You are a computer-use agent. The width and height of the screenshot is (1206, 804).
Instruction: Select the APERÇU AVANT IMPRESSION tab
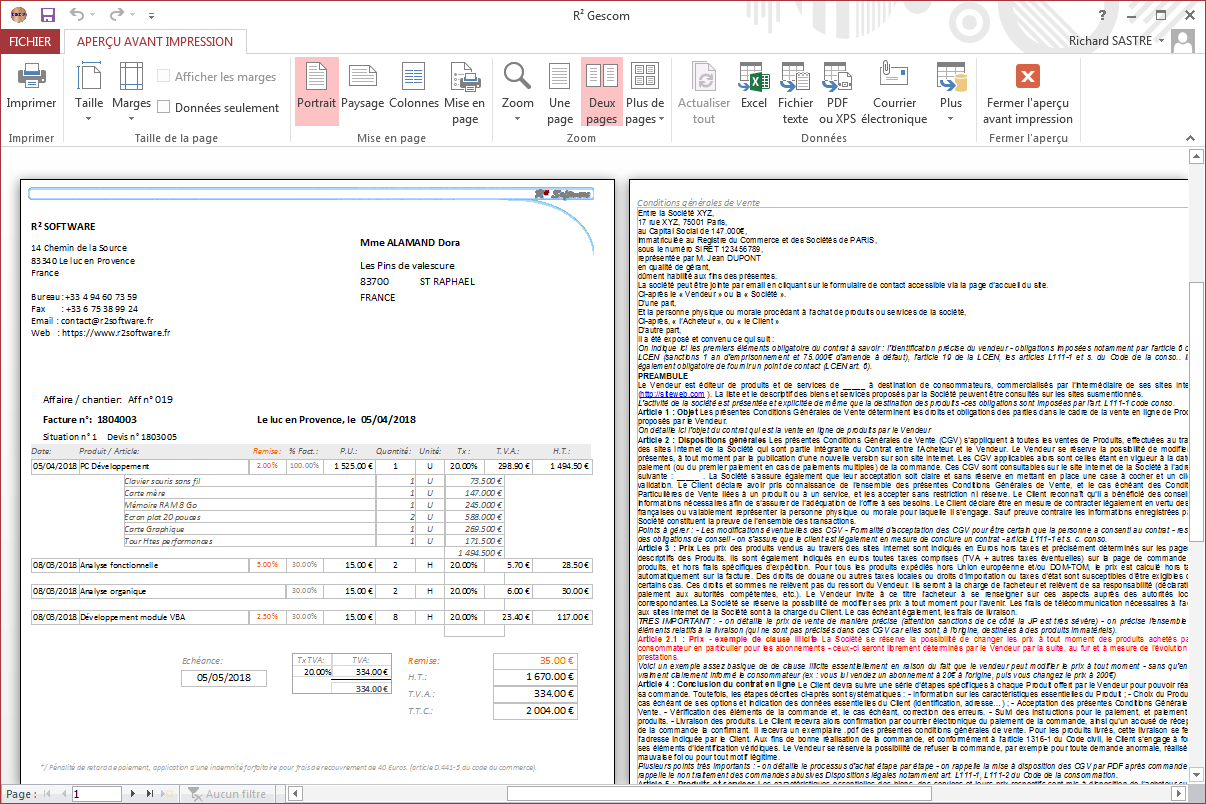[155, 42]
